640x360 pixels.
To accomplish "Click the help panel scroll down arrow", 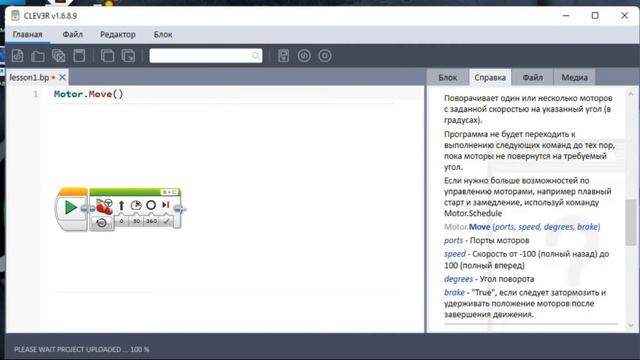I will click(631, 325).
